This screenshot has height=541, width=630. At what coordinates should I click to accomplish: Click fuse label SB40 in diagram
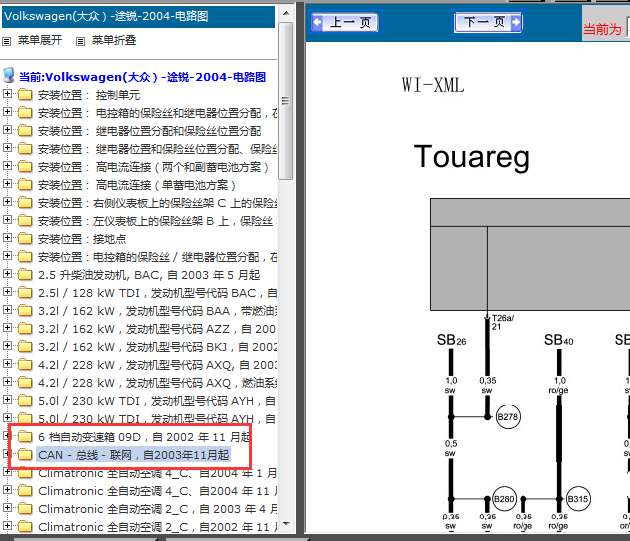click(x=558, y=340)
